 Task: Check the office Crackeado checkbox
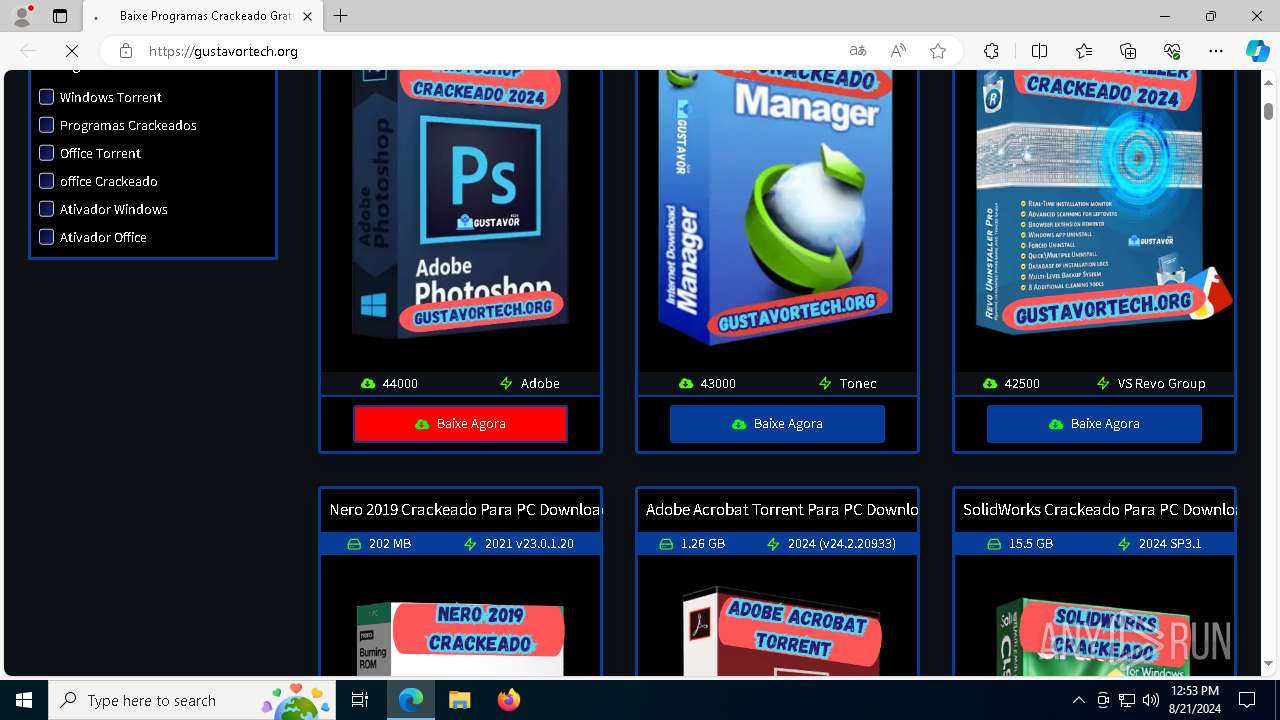[x=46, y=181]
